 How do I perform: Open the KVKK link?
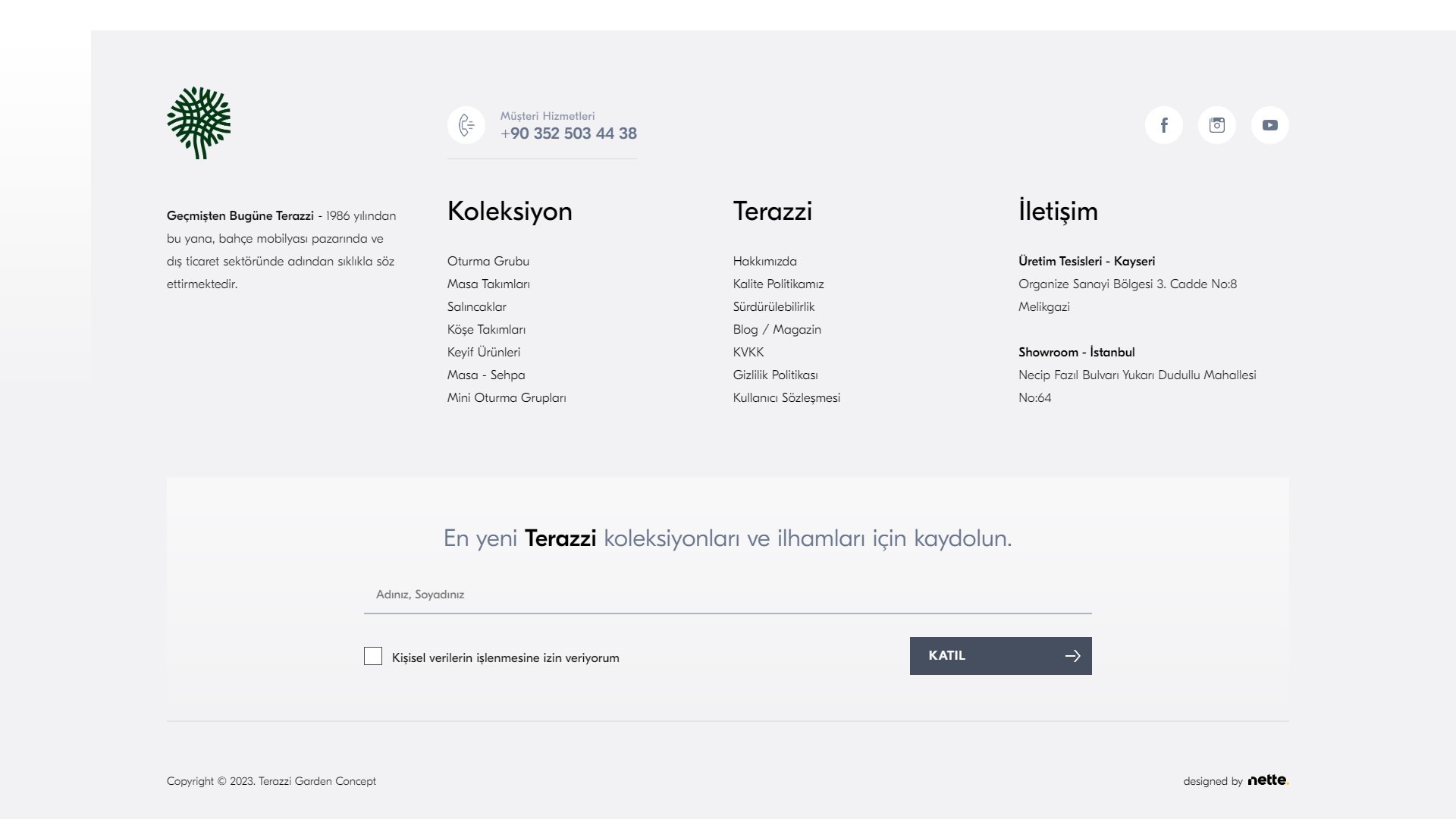pyautogui.click(x=748, y=352)
